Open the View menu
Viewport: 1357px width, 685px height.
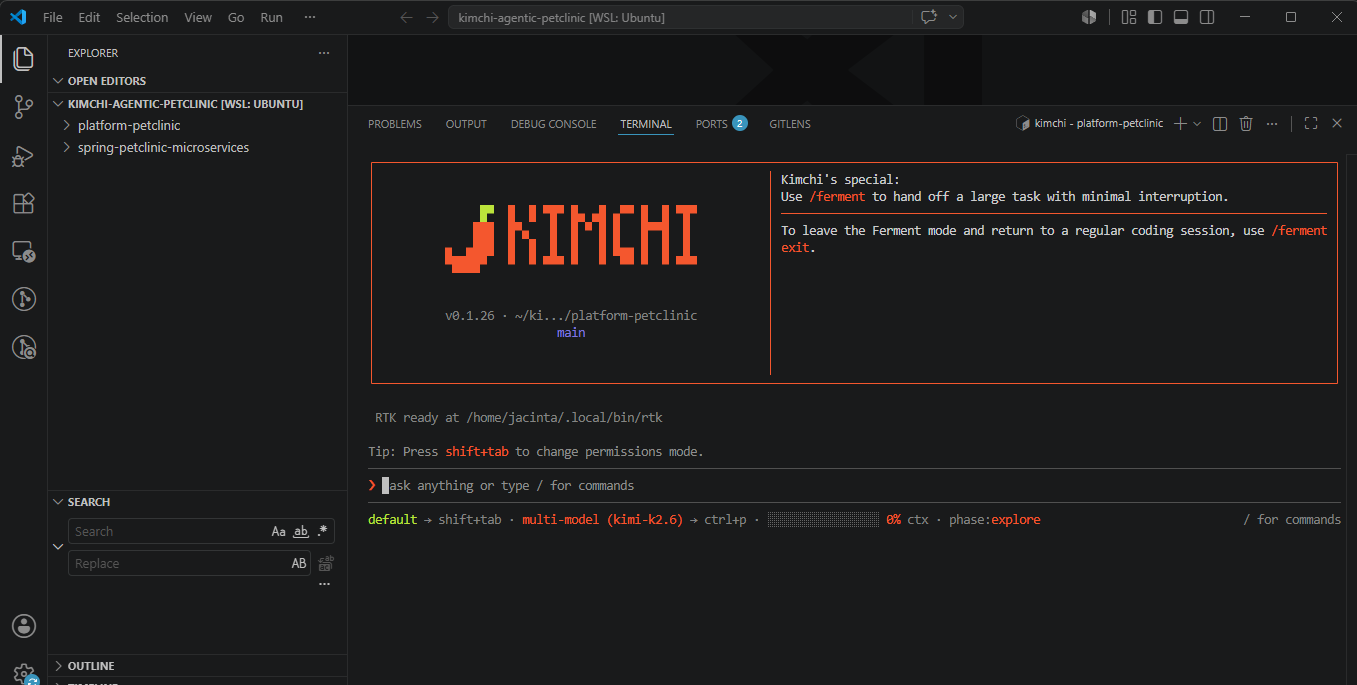click(x=198, y=17)
